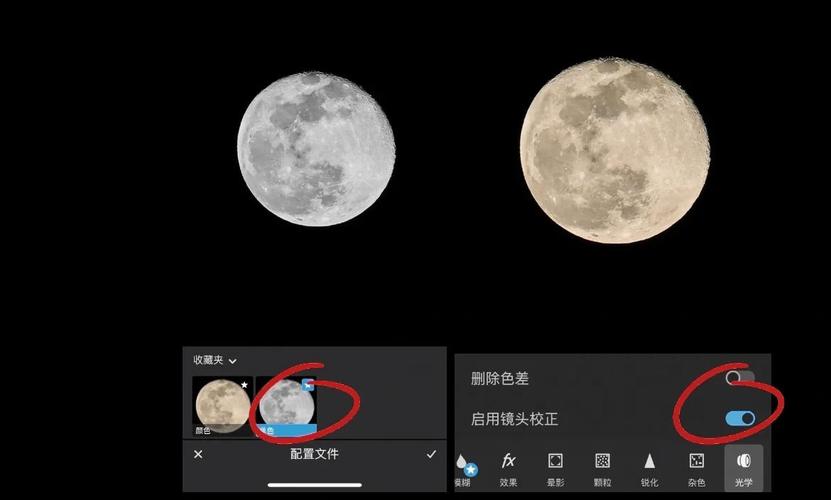Open the 杂色 noise tool
The image size is (831, 500).
[x=696, y=470]
